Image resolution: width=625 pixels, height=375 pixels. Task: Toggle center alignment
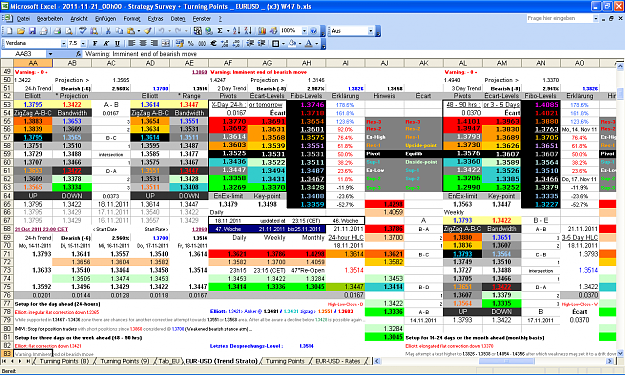click(x=142, y=43)
